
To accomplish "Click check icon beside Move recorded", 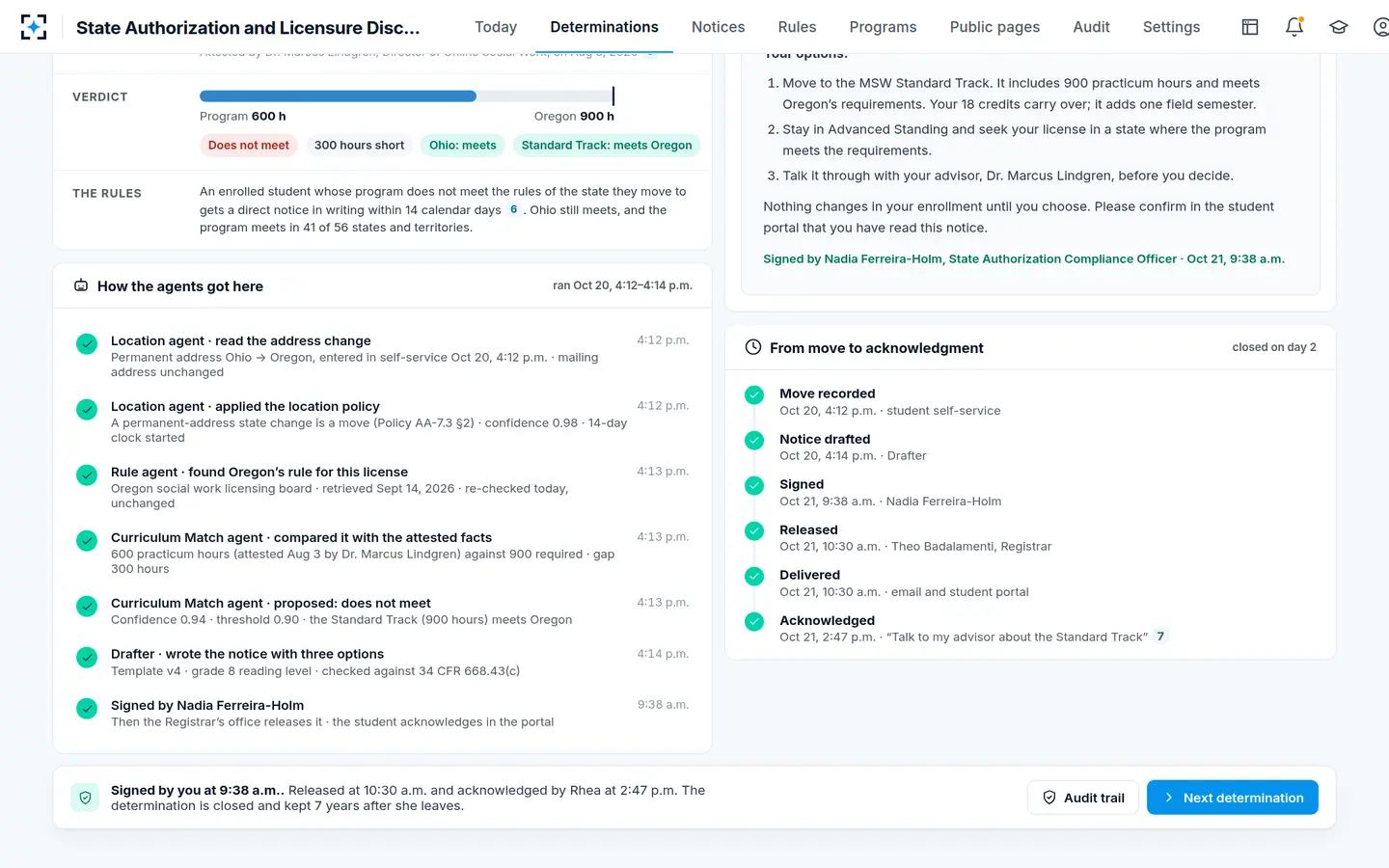I will pyautogui.click(x=754, y=394).
